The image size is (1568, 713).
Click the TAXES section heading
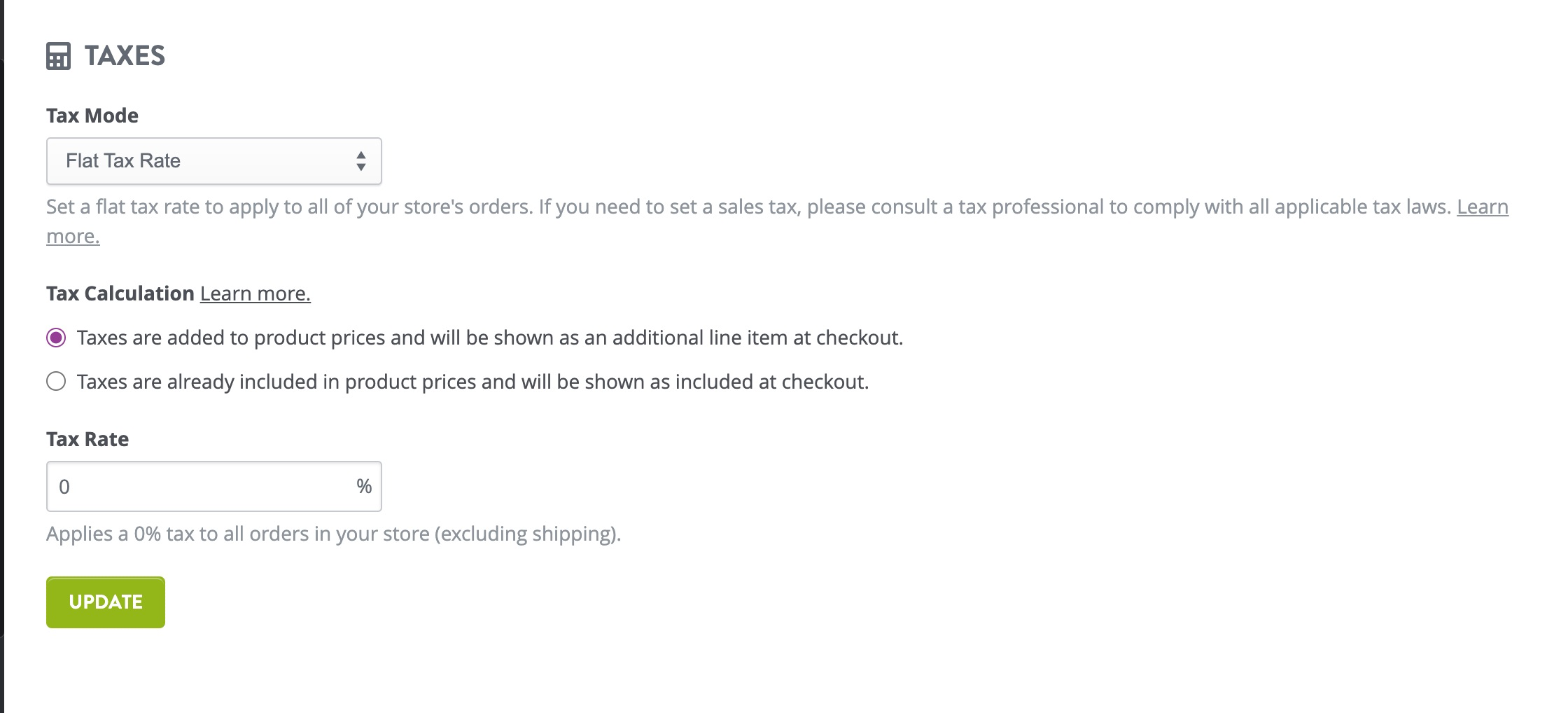125,55
